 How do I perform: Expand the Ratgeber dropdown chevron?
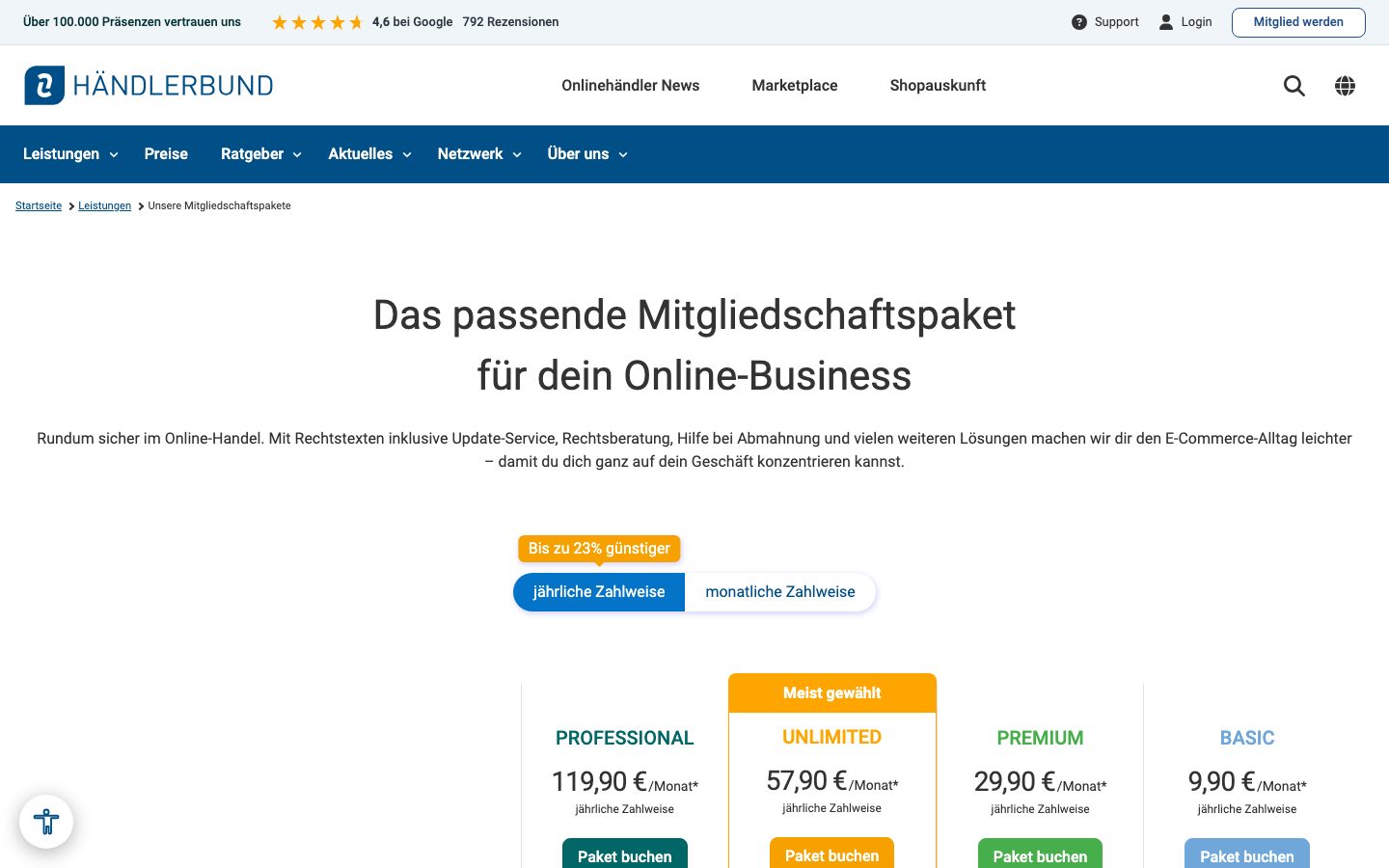297,154
